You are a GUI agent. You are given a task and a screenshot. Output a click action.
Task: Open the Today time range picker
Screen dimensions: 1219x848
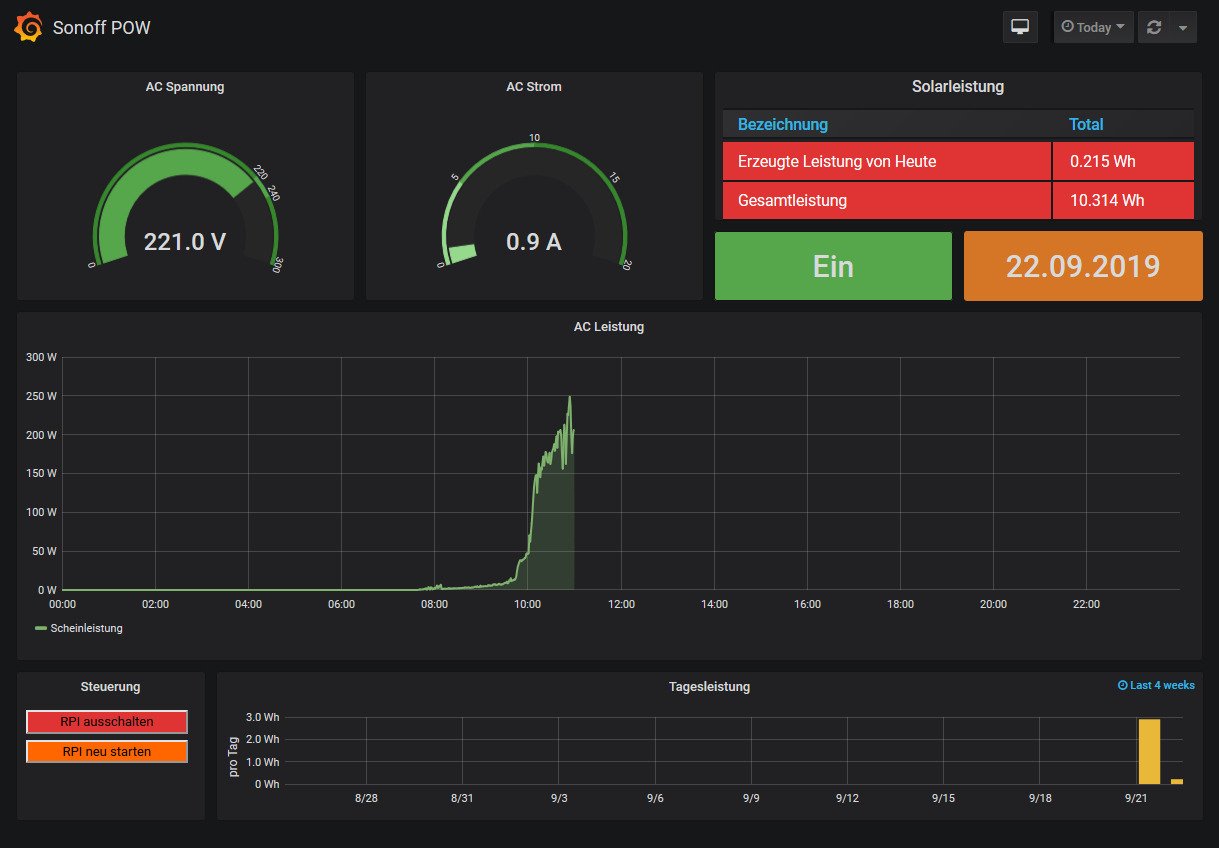(x=1093, y=27)
